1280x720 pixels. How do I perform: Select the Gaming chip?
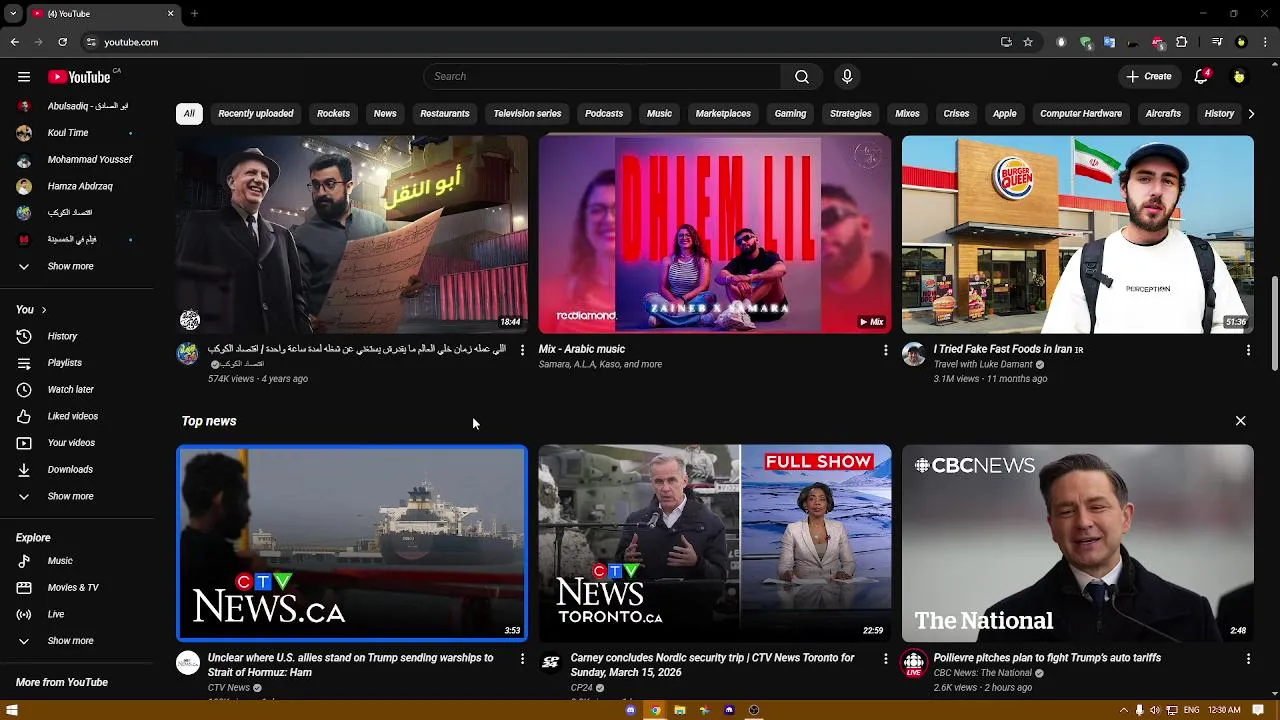click(x=790, y=113)
